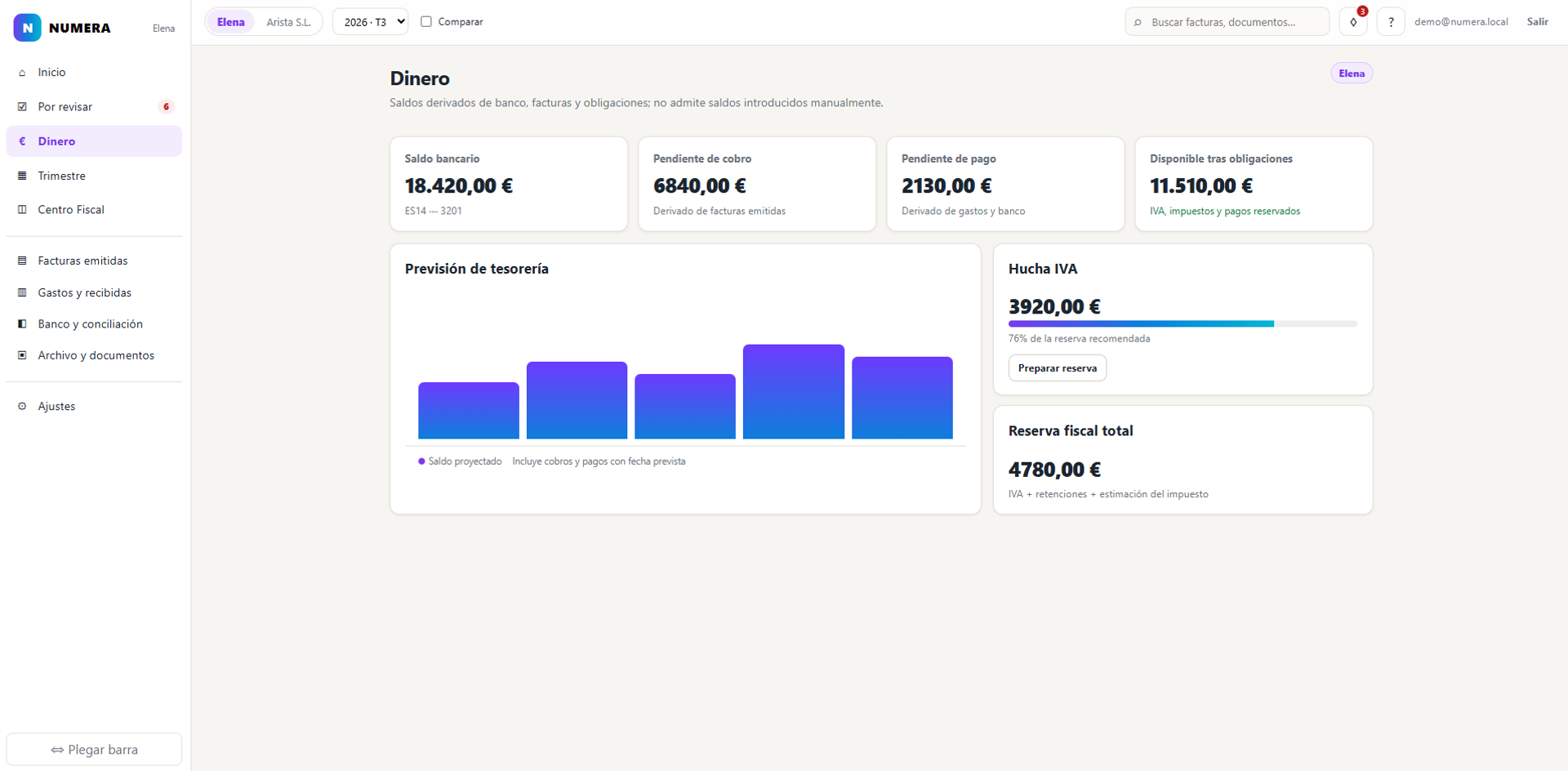1568x771 pixels.
Task: Click the Facturas emitidas list icon
Action: tap(22, 261)
